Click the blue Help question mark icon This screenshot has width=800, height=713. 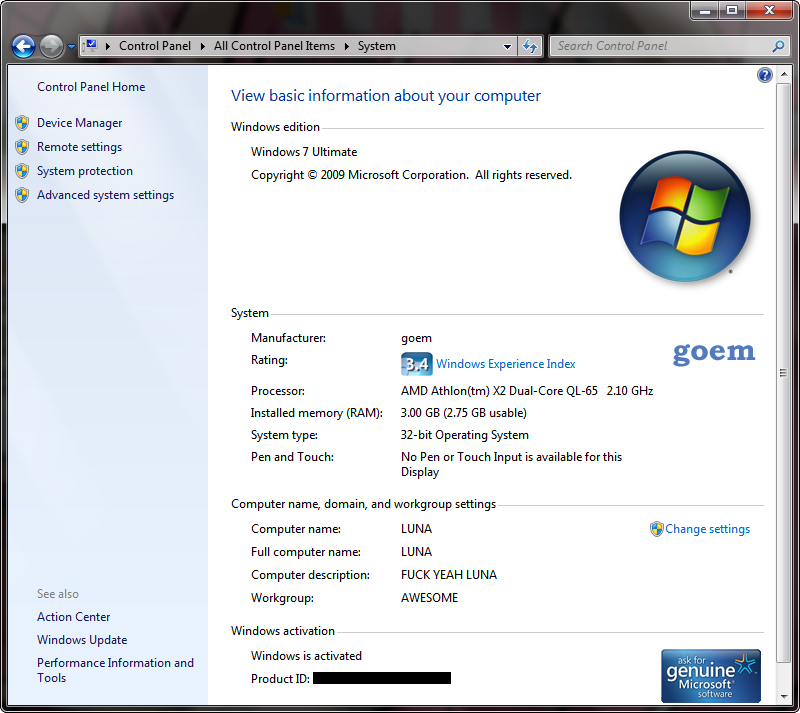click(764, 74)
